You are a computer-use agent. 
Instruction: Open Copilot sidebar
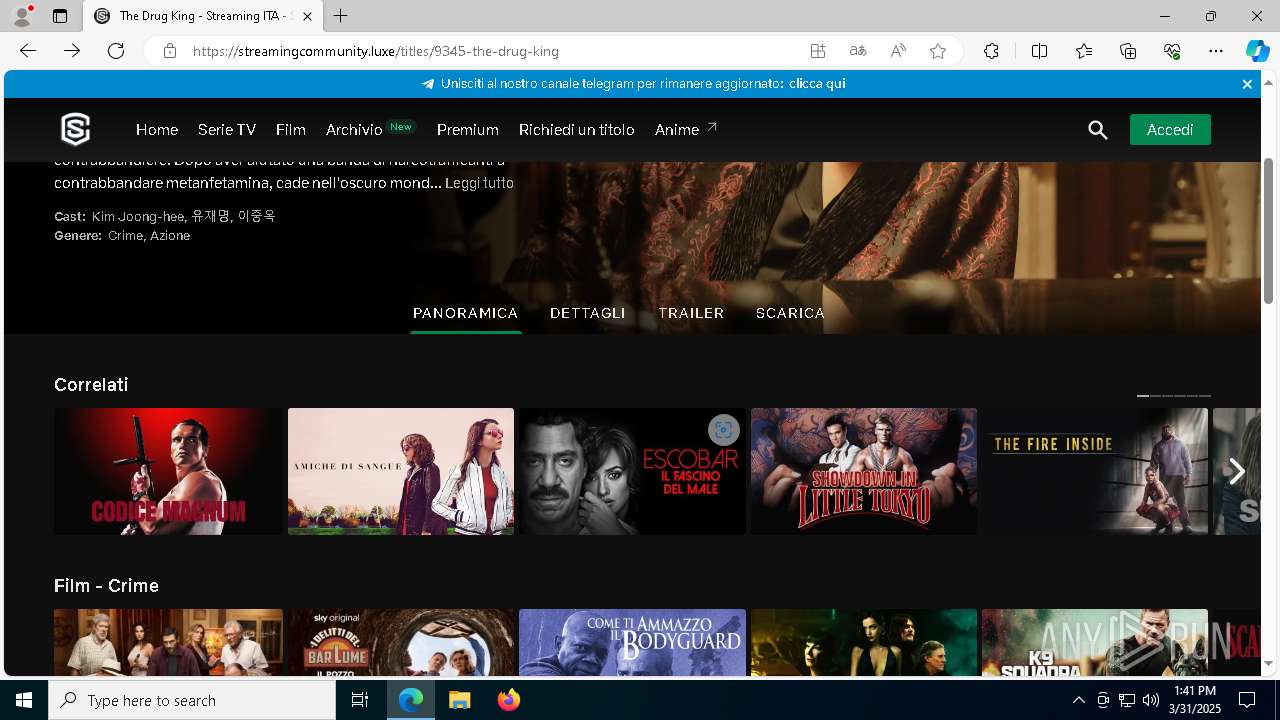(x=1257, y=51)
